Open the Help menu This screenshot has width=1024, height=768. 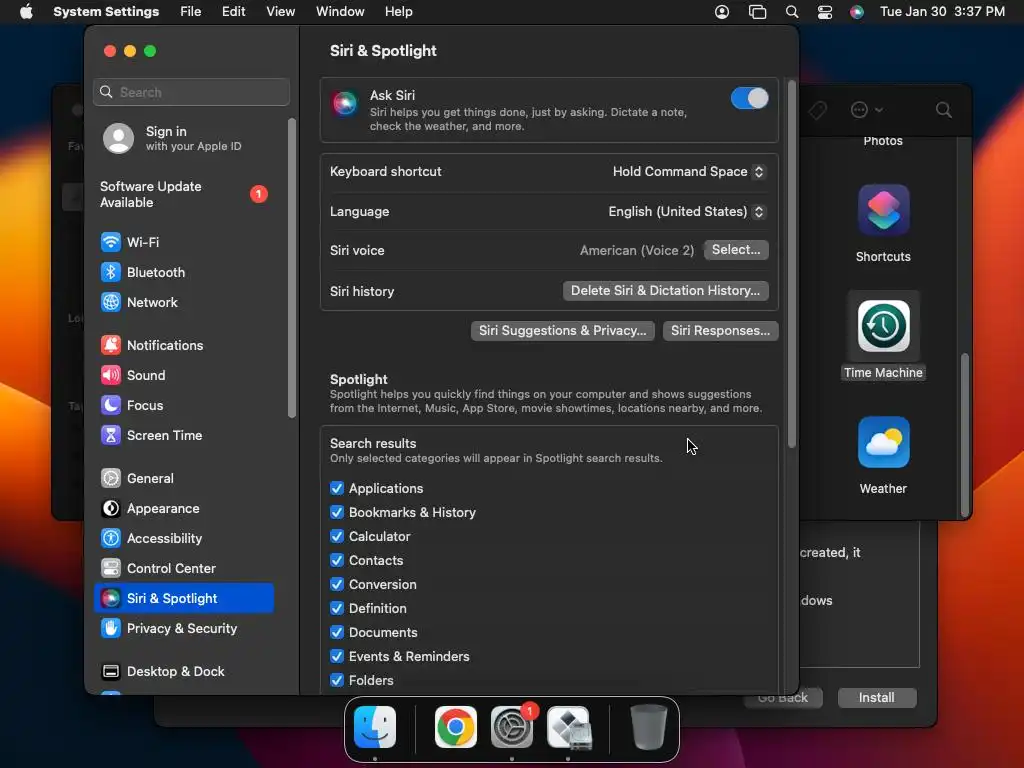[x=398, y=12]
